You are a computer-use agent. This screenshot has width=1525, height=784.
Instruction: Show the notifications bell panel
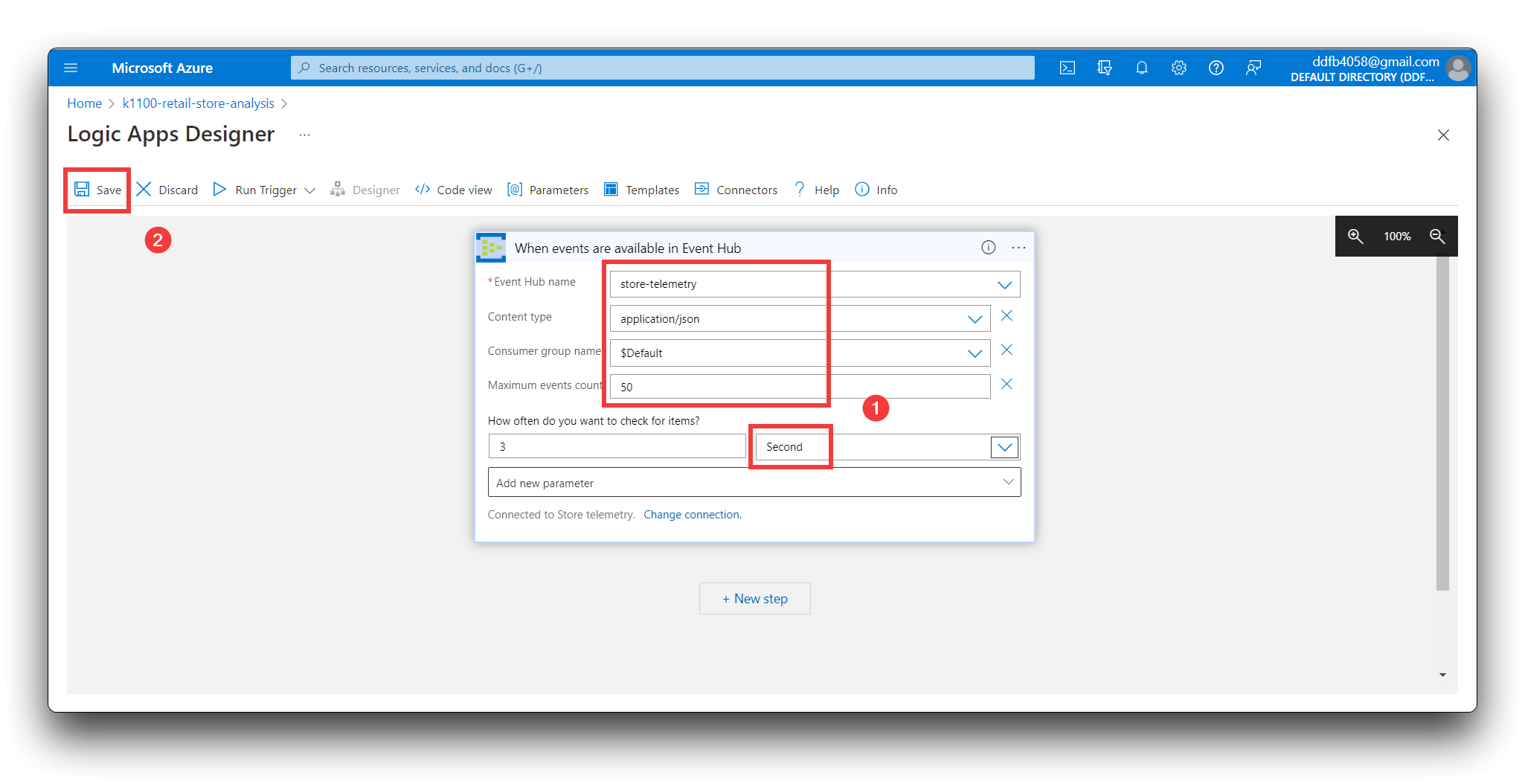(x=1142, y=68)
